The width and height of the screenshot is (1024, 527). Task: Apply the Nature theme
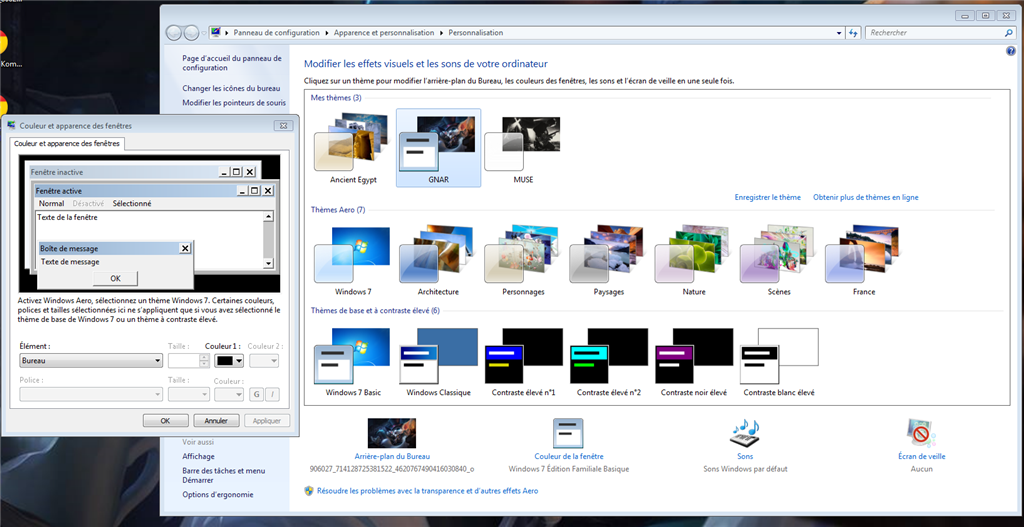694,261
